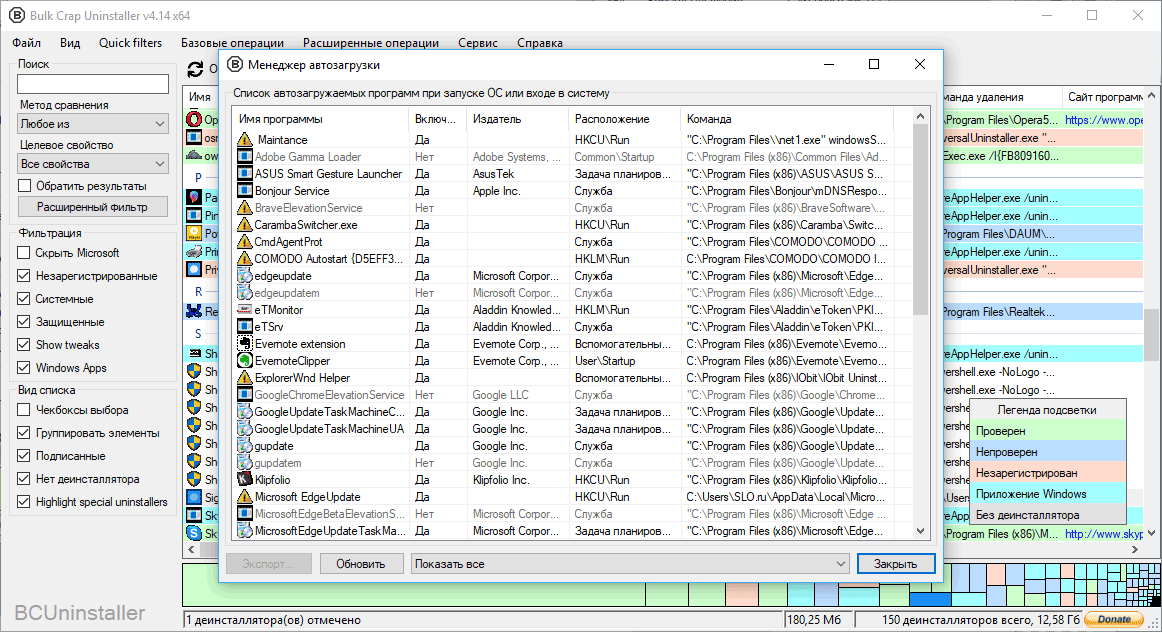Image resolution: width=1162 pixels, height=632 pixels.
Task: Open the Расширенные операции menu
Action: 371,43
